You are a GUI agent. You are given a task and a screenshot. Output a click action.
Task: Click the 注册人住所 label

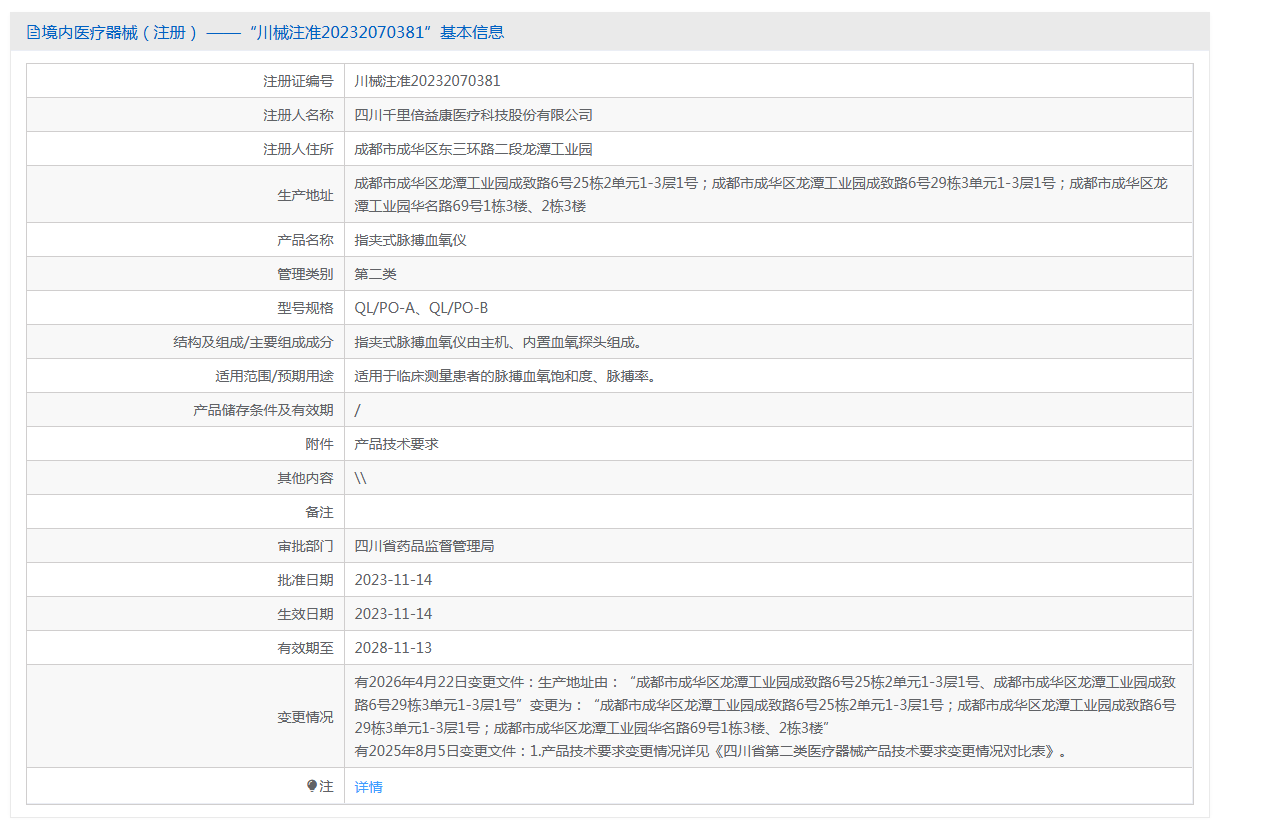coord(298,149)
